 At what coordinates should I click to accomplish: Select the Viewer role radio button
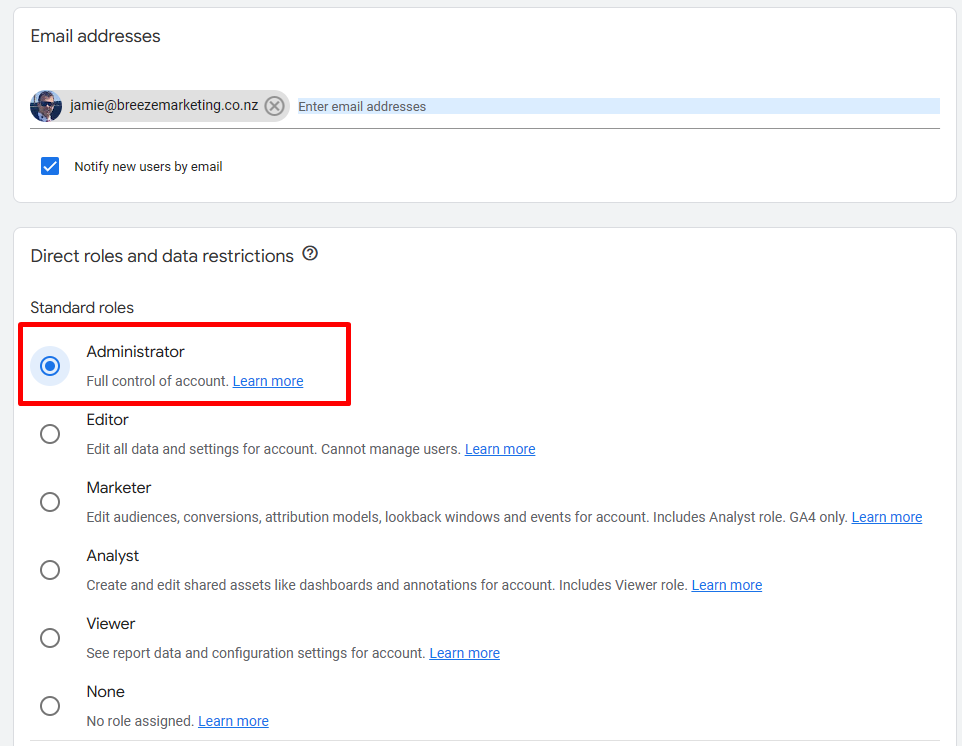pos(50,638)
